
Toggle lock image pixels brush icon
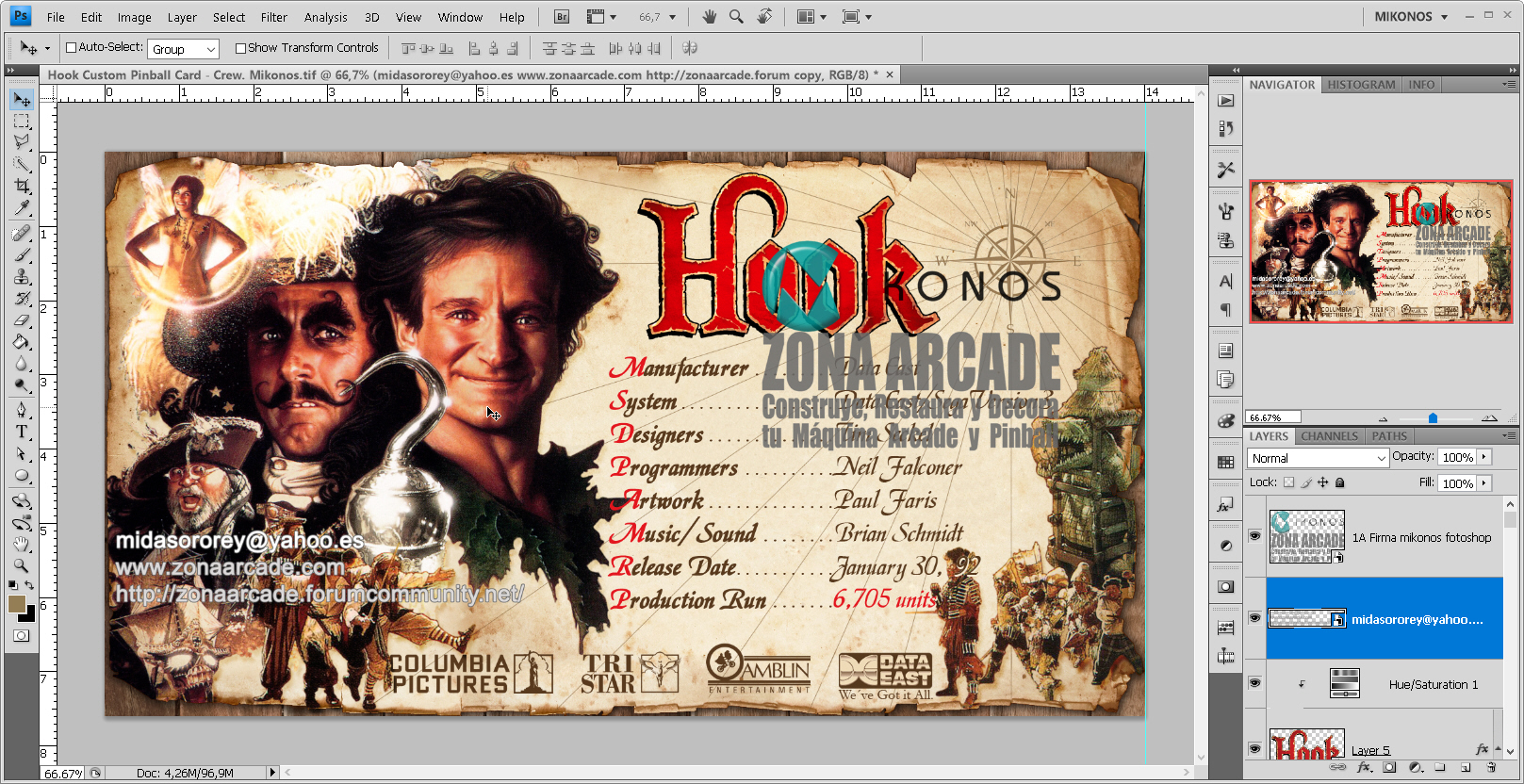(1305, 482)
